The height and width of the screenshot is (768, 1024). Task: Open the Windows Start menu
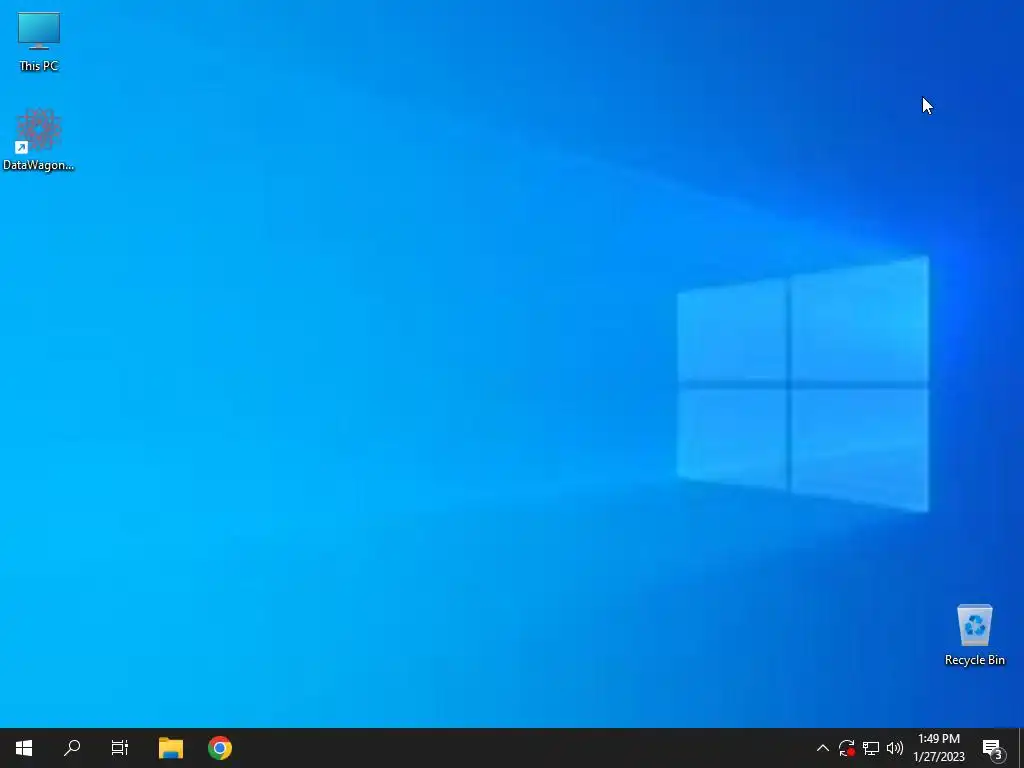(24, 748)
